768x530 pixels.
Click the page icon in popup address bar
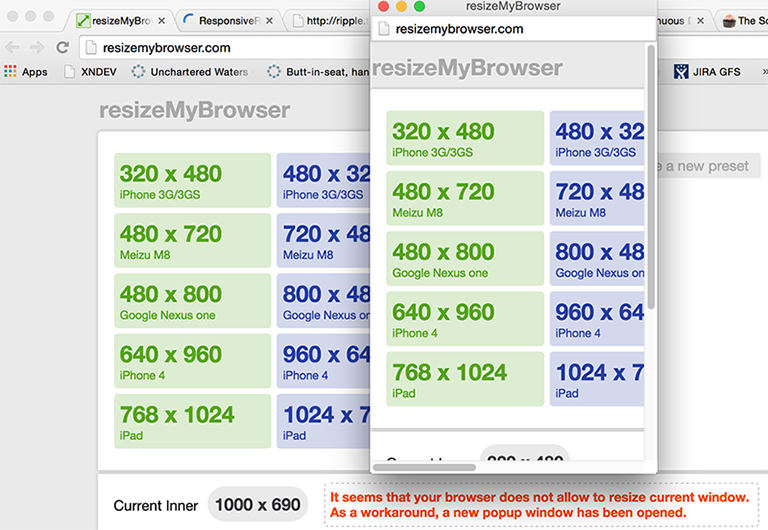pyautogui.click(x=384, y=29)
